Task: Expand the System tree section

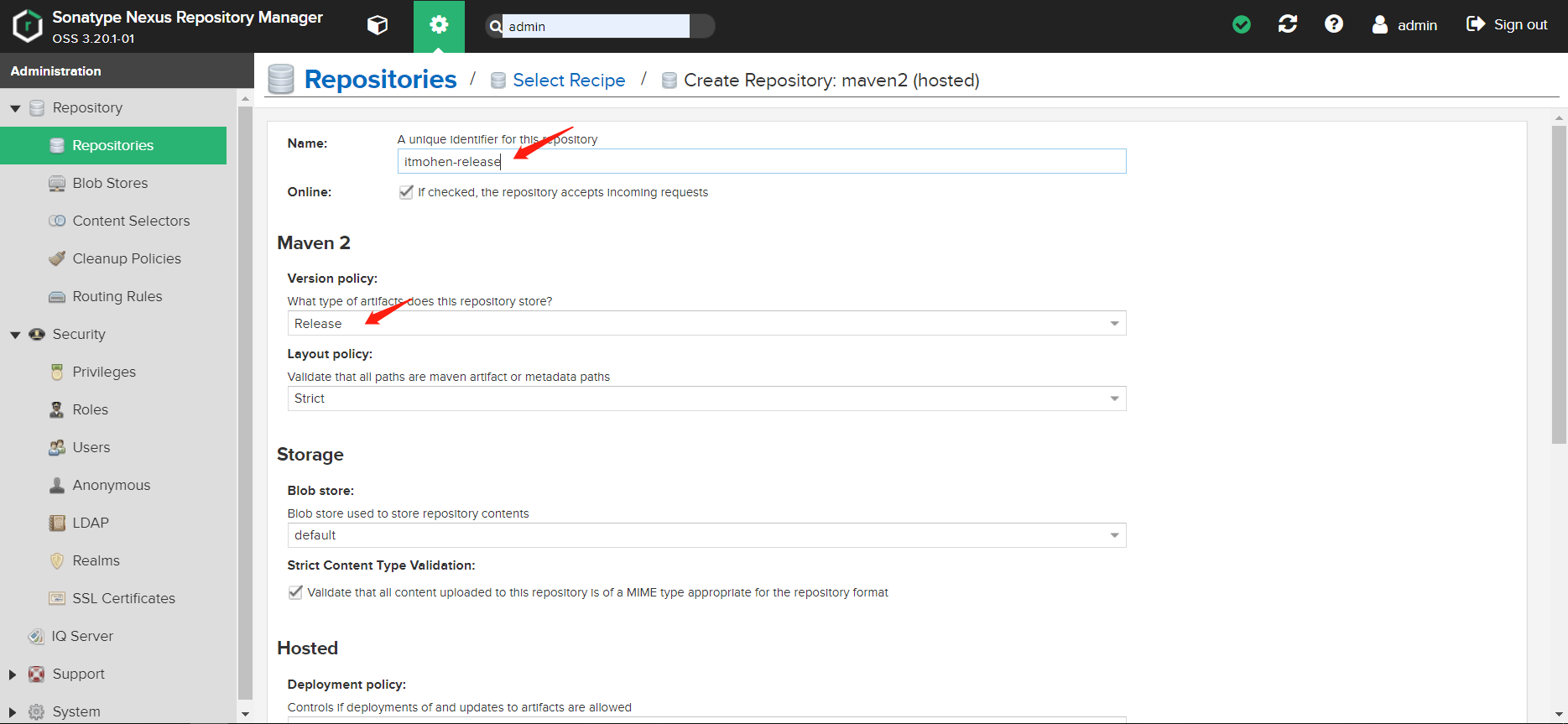Action: click(x=13, y=712)
